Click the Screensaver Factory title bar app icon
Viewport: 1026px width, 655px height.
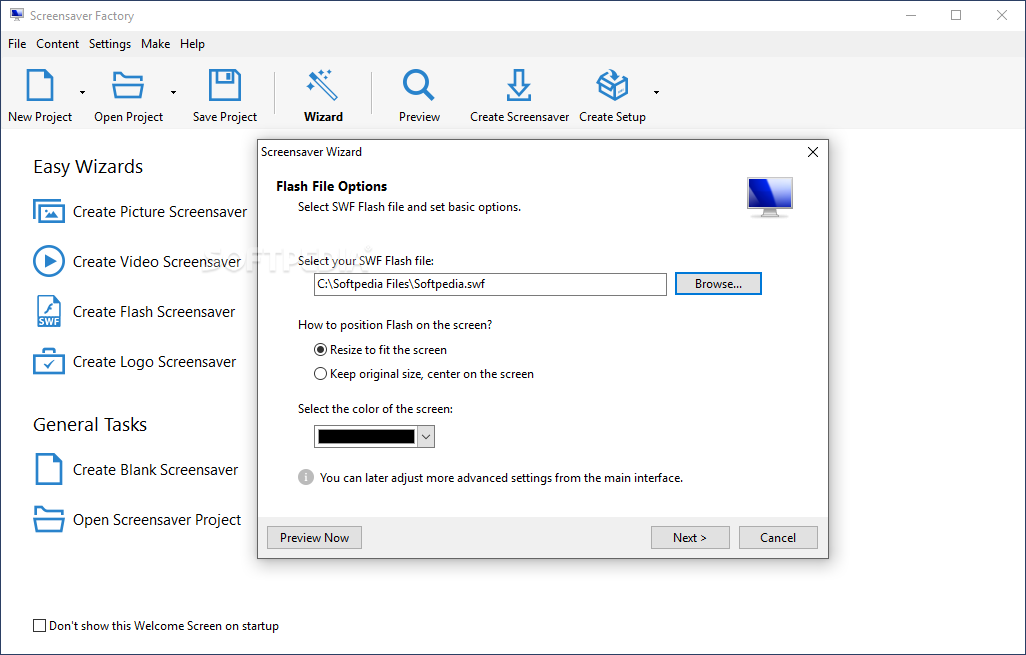[17, 15]
